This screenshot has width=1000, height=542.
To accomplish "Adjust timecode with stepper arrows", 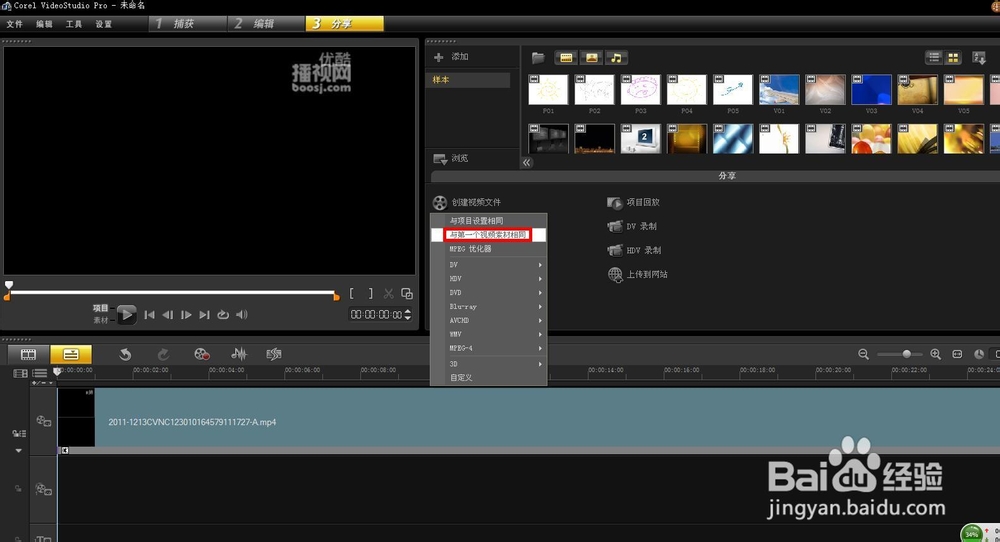I will (x=408, y=315).
